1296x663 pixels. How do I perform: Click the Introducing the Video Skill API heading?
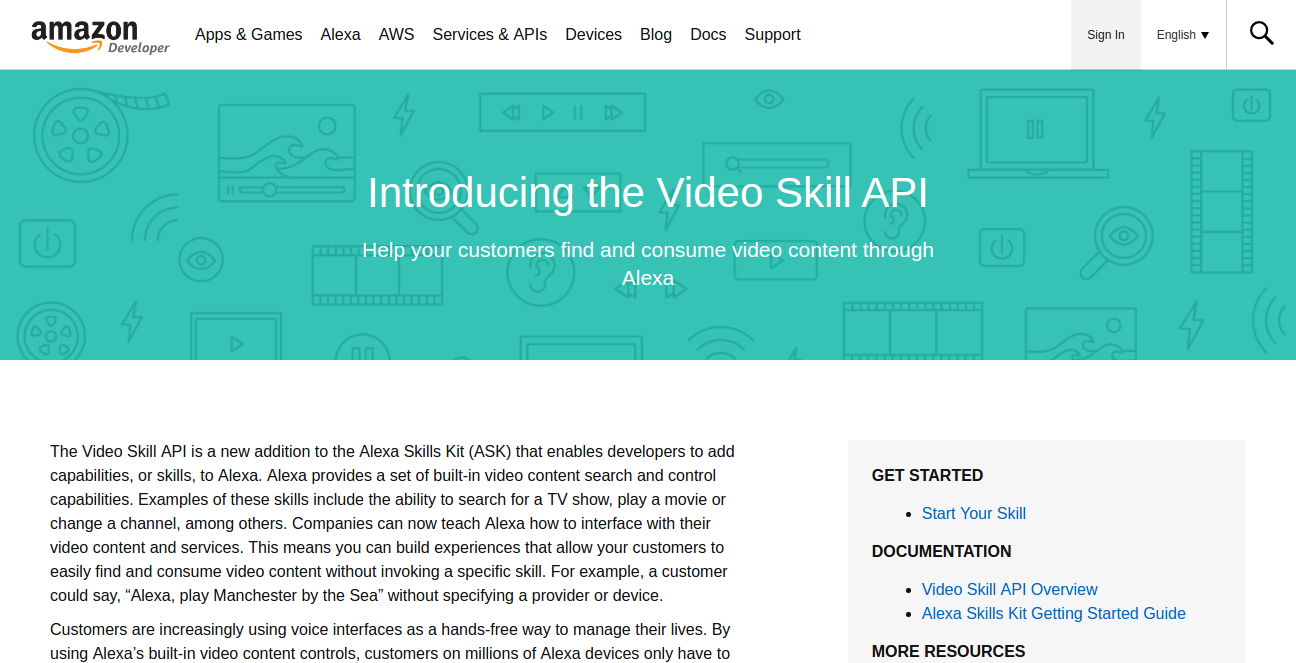[648, 193]
